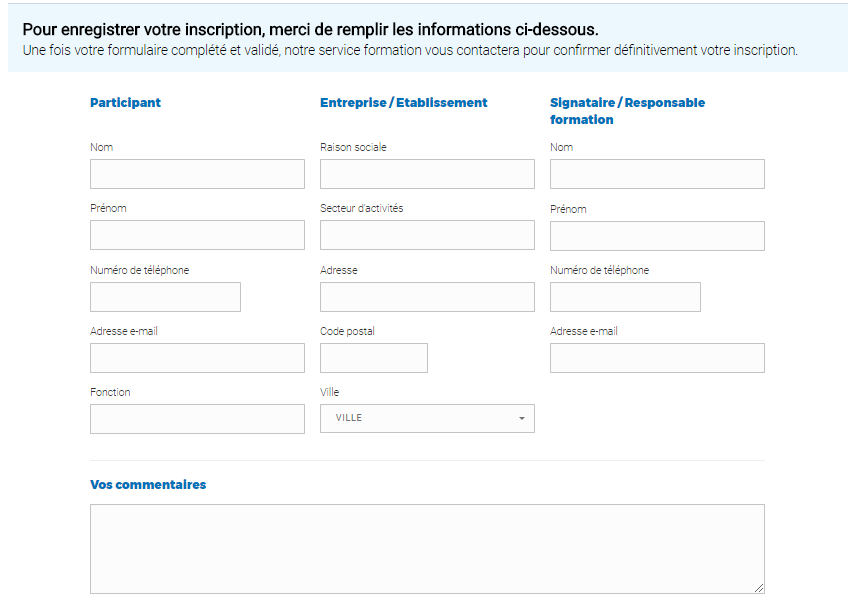Click the Entreprise Adresse input field
The image size is (856, 603).
tap(427, 297)
